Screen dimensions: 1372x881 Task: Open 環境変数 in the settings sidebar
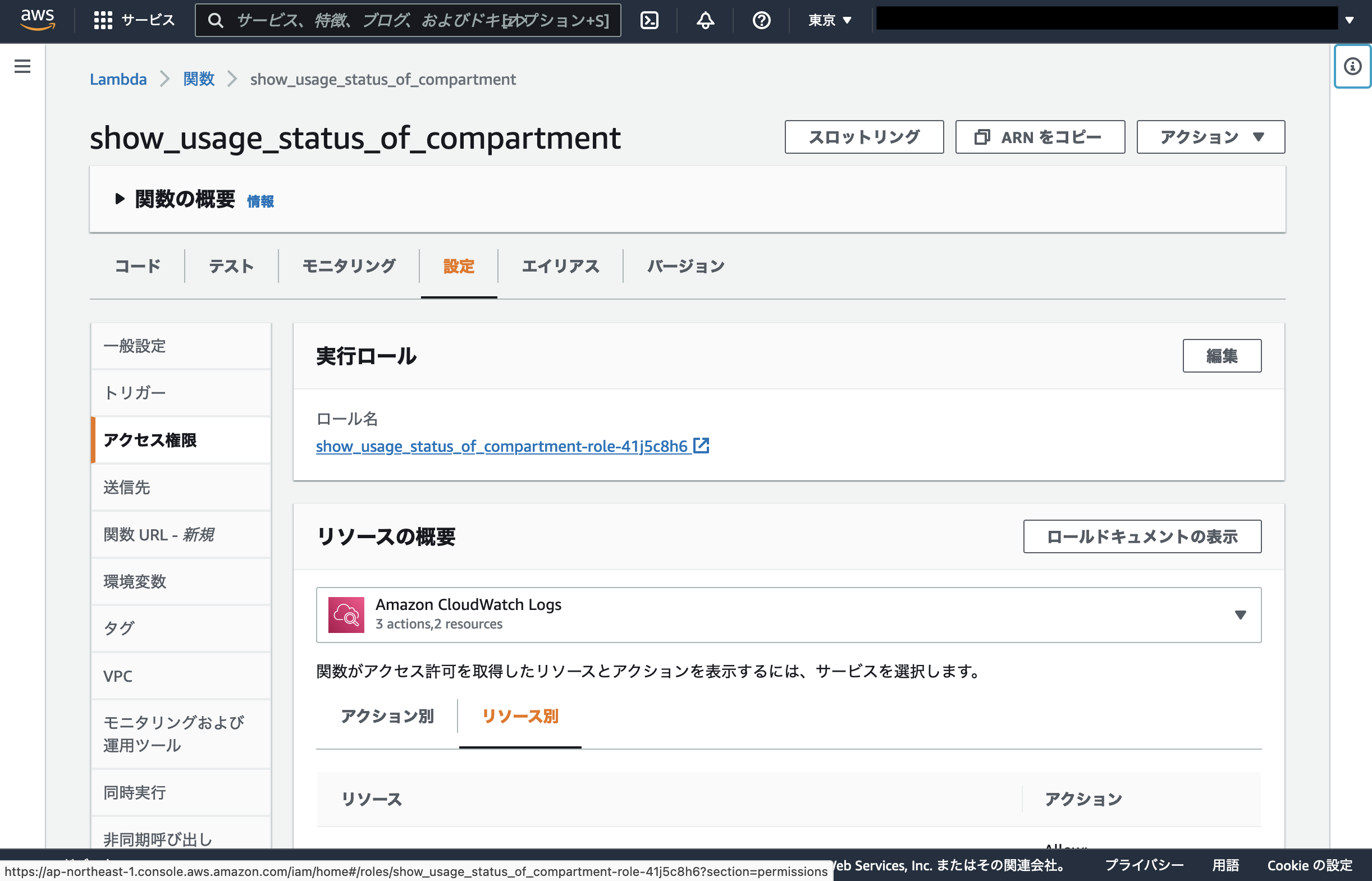point(135,581)
